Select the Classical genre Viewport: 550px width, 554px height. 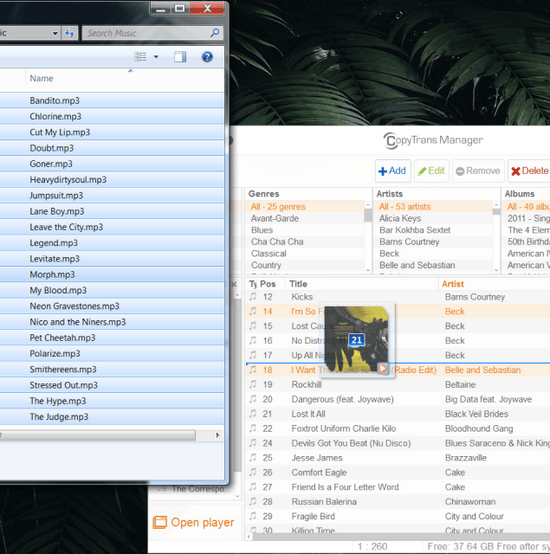[268, 253]
